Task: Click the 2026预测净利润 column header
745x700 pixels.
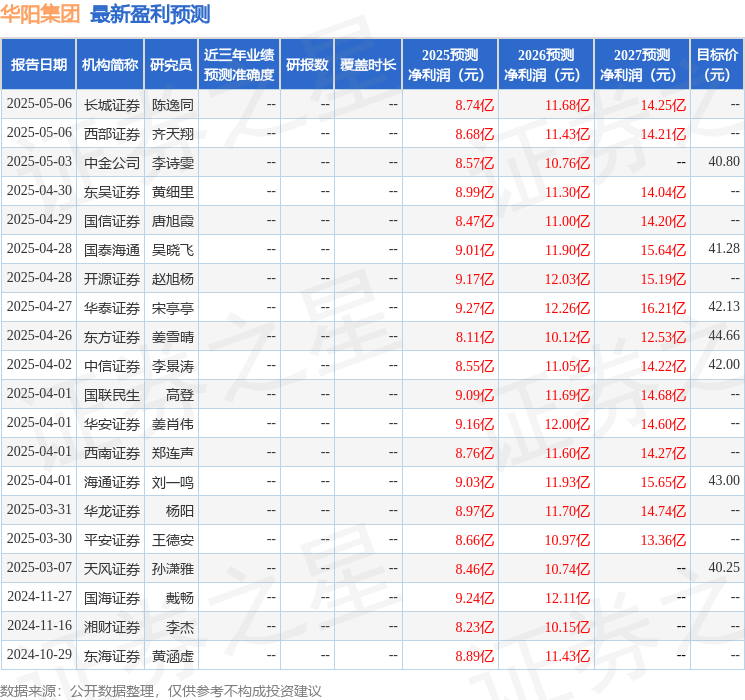Action: click(x=546, y=65)
